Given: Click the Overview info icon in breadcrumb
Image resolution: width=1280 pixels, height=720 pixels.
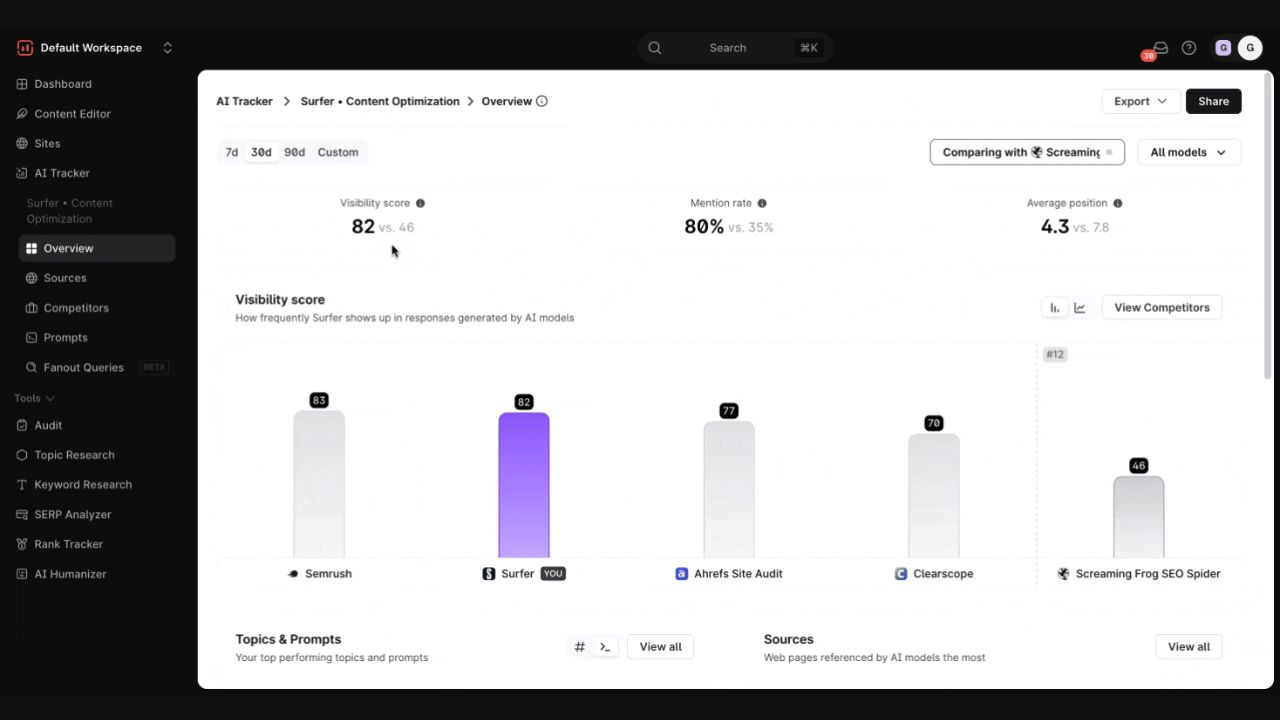Looking at the screenshot, I should click(x=542, y=101).
